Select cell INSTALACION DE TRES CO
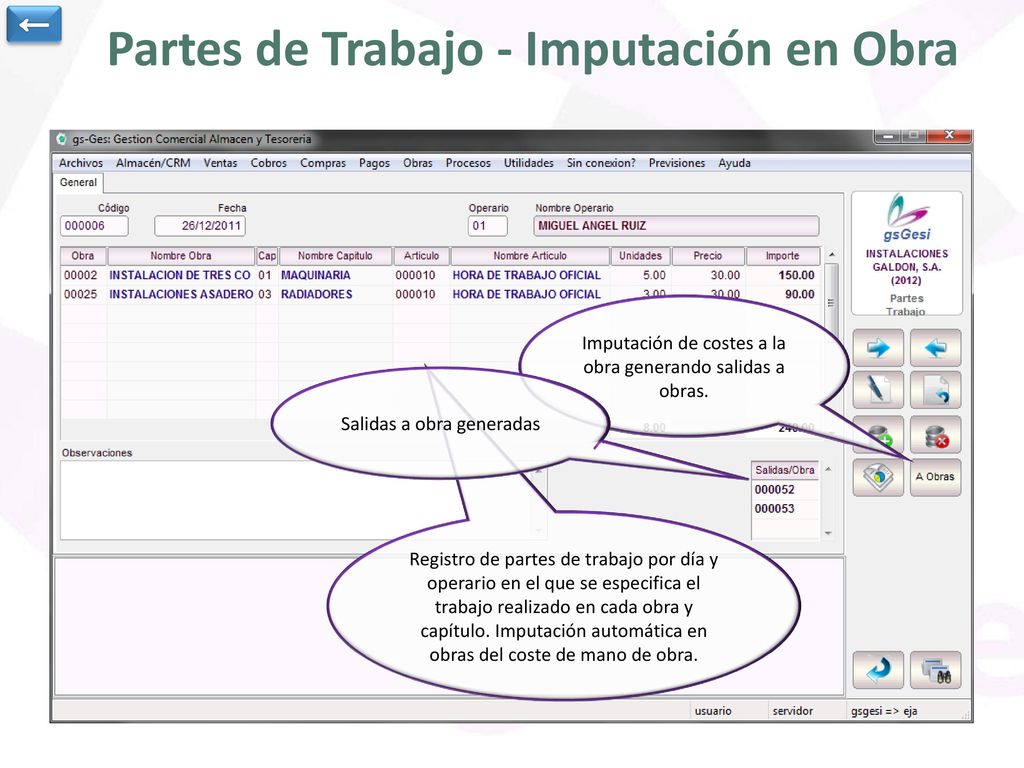Image resolution: width=1024 pixels, height=768 pixels. (x=180, y=276)
